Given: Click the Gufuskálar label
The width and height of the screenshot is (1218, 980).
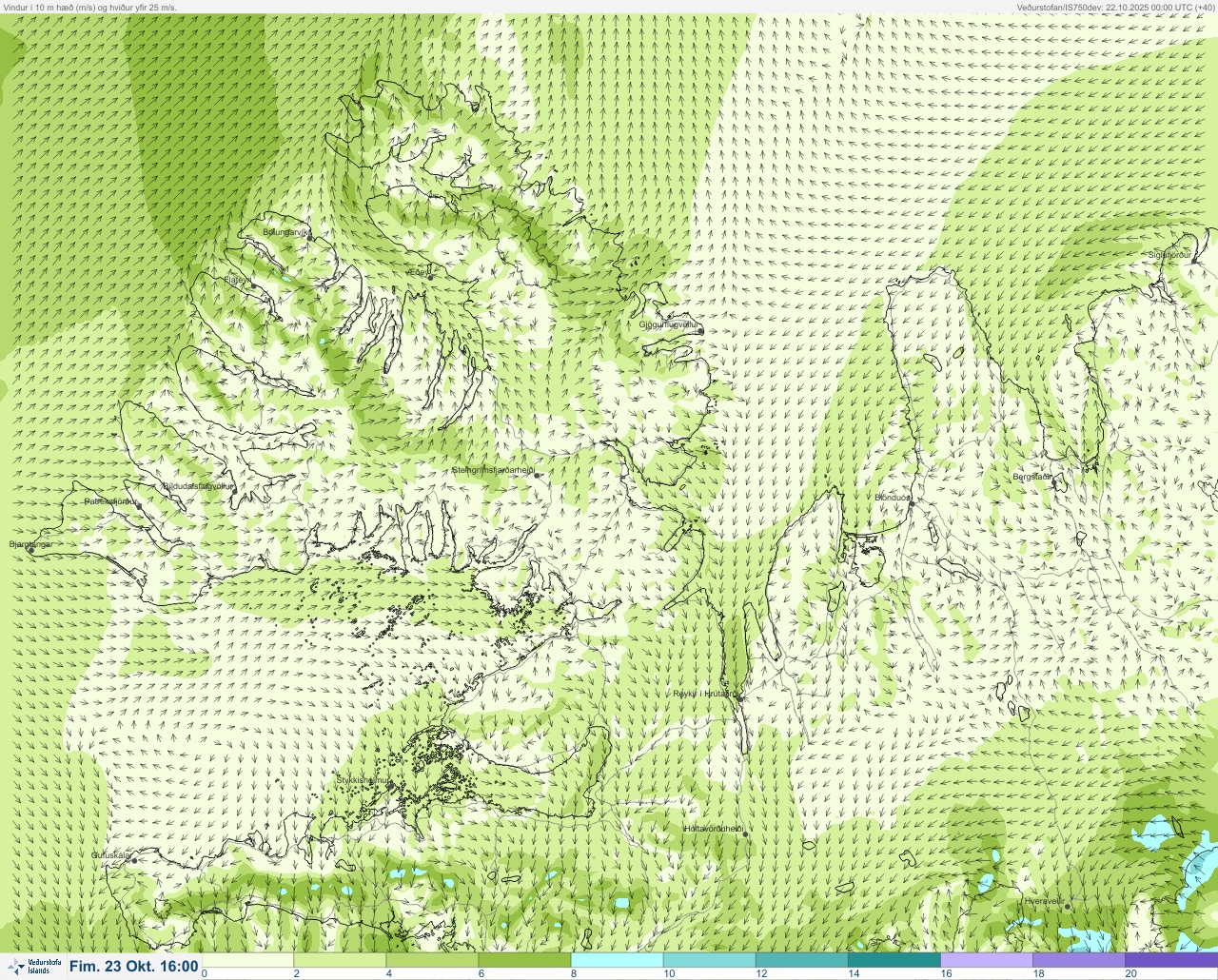Looking at the screenshot, I should [110, 855].
